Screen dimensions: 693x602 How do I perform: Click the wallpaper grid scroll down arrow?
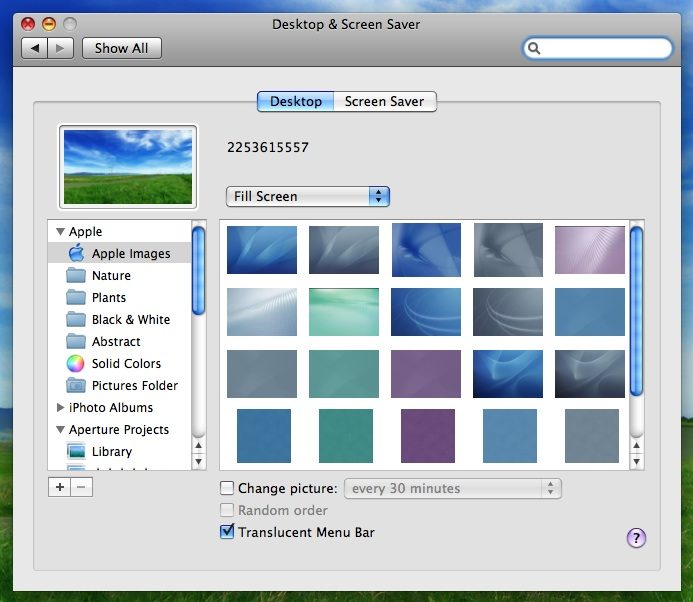coord(636,462)
